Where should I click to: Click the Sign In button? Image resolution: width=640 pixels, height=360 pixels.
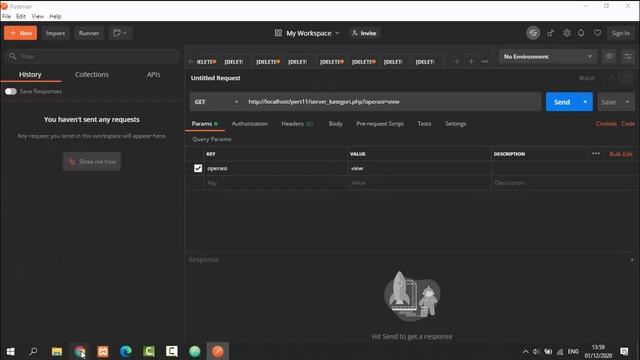[620, 33]
